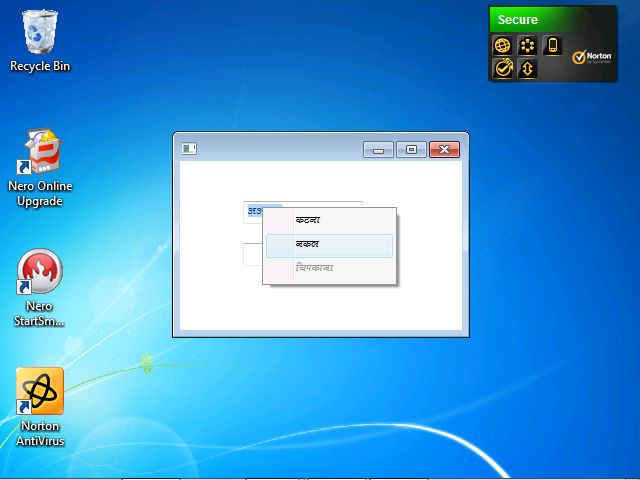Close the small dialog window
Screen dimensions: 640x480
(444, 150)
